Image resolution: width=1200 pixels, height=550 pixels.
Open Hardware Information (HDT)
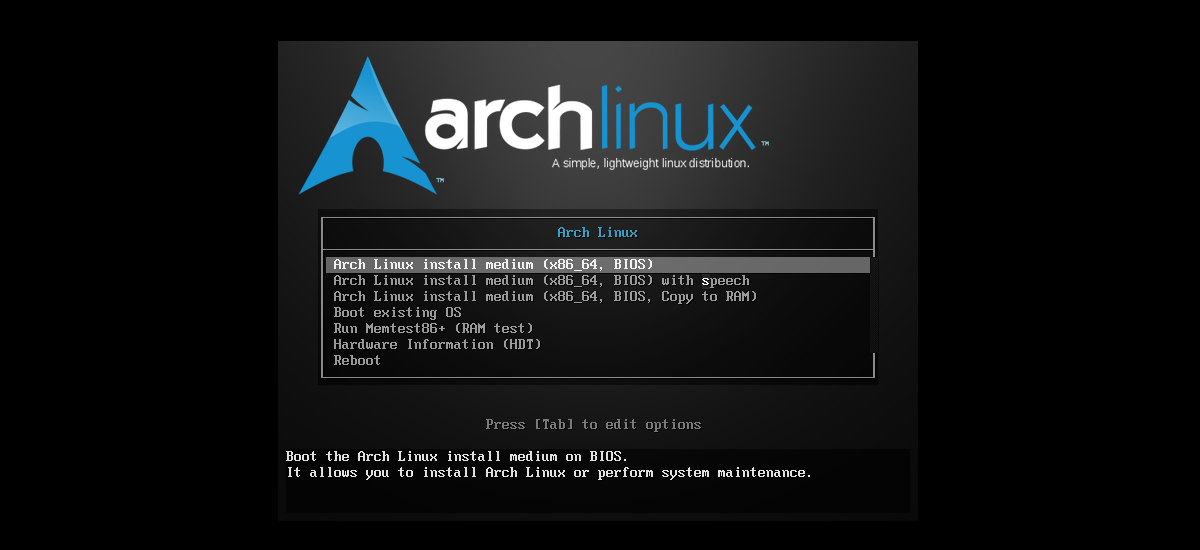[x=437, y=345]
